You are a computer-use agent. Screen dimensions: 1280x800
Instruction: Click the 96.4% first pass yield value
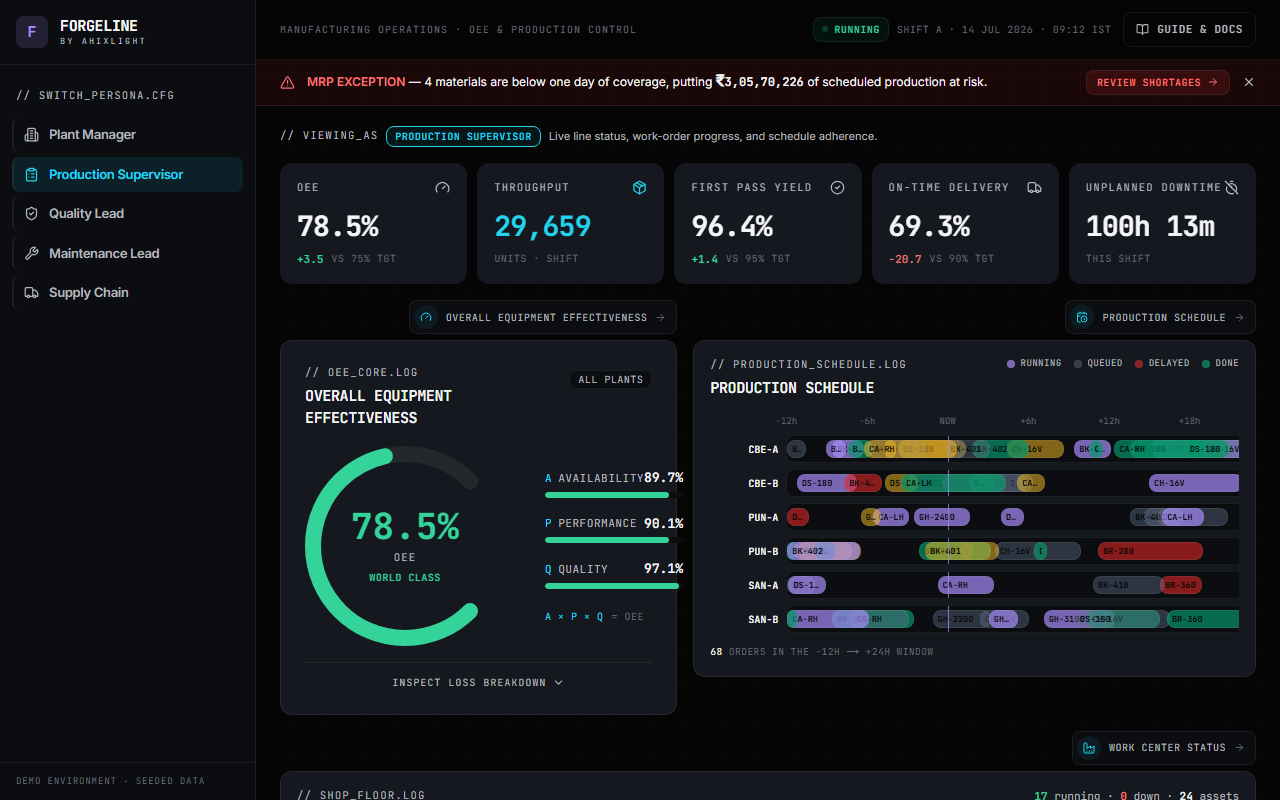tap(732, 227)
